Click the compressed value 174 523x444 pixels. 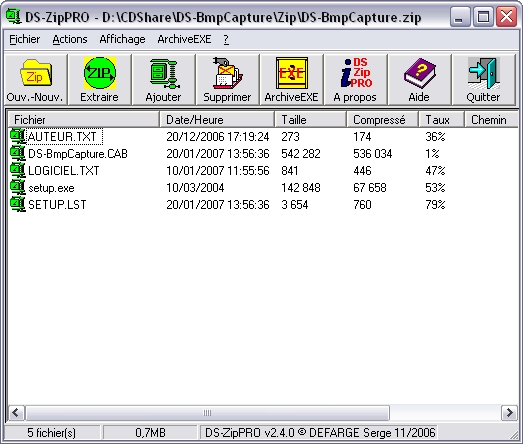pyautogui.click(x=362, y=137)
